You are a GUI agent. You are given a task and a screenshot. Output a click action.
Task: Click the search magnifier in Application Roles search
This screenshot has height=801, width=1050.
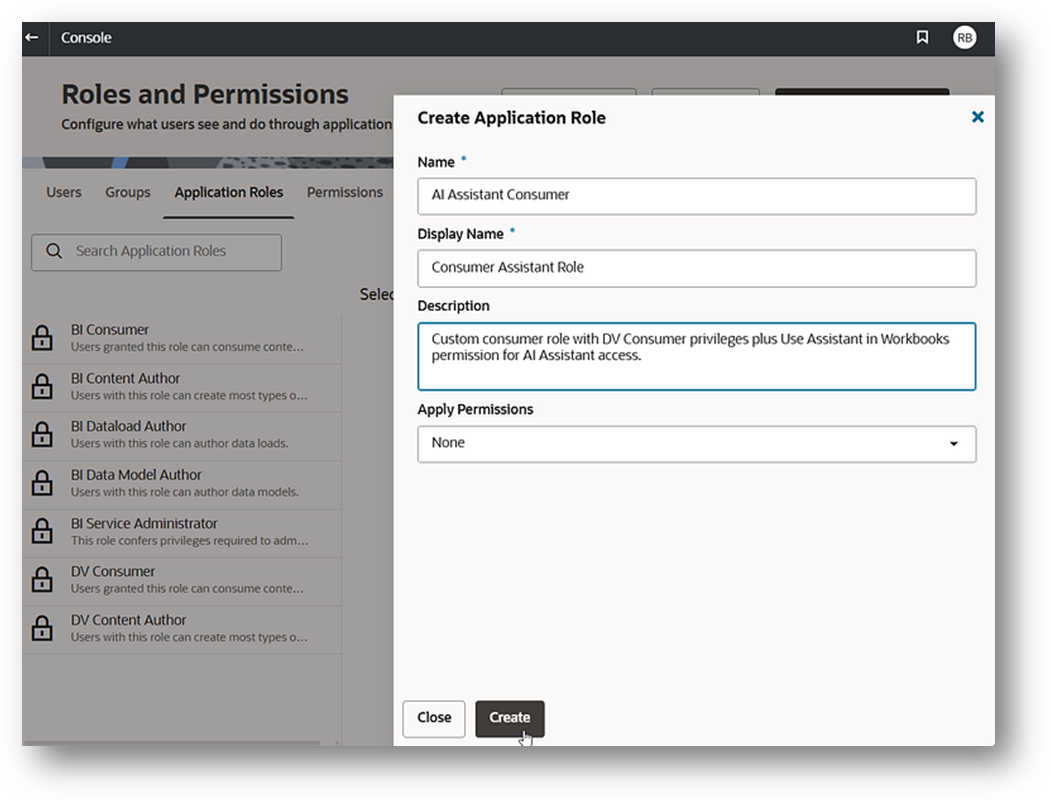click(x=55, y=252)
